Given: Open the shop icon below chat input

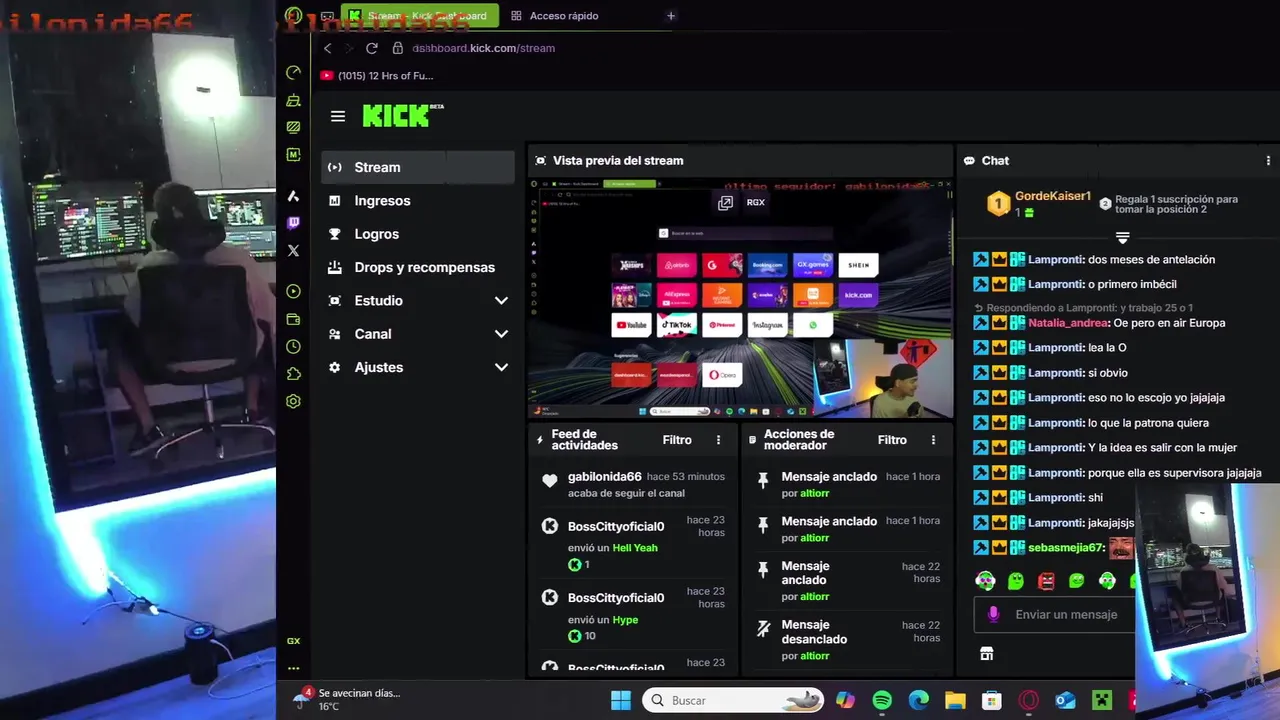Looking at the screenshot, I should point(986,654).
